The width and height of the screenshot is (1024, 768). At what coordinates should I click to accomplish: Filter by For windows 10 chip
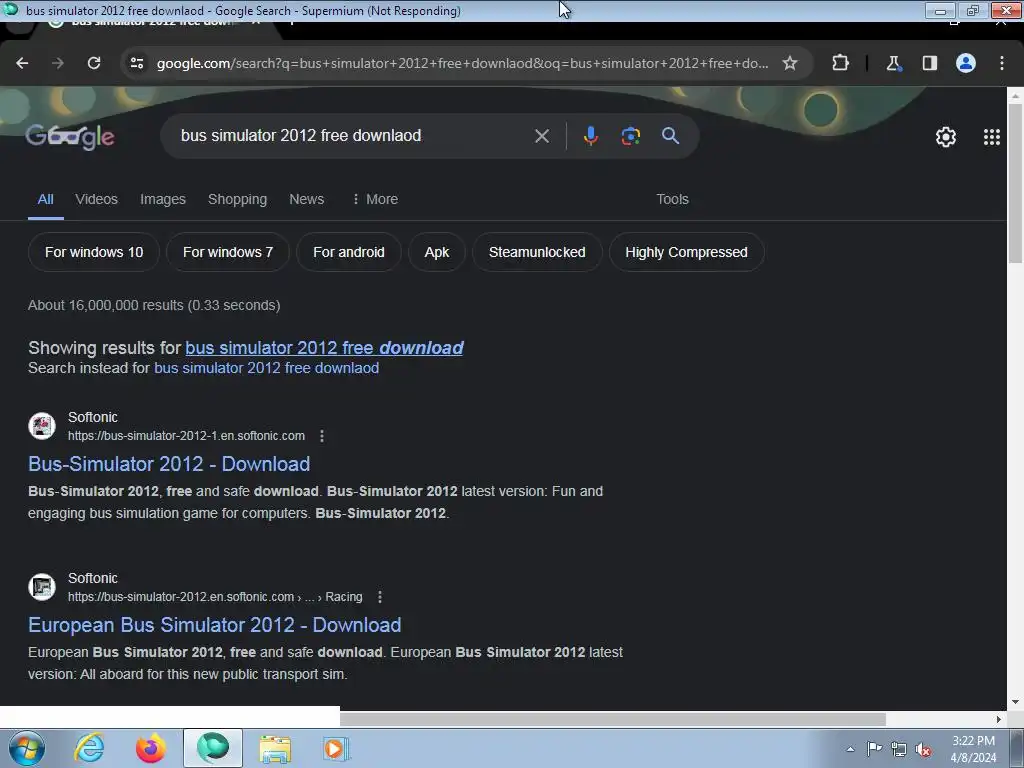94,252
